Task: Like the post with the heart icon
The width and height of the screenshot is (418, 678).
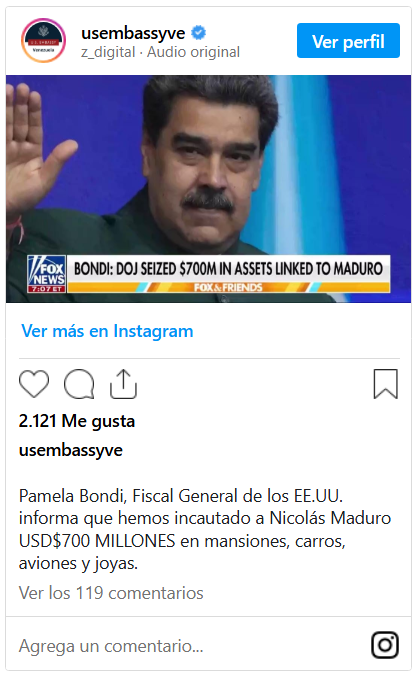Action: click(x=34, y=384)
